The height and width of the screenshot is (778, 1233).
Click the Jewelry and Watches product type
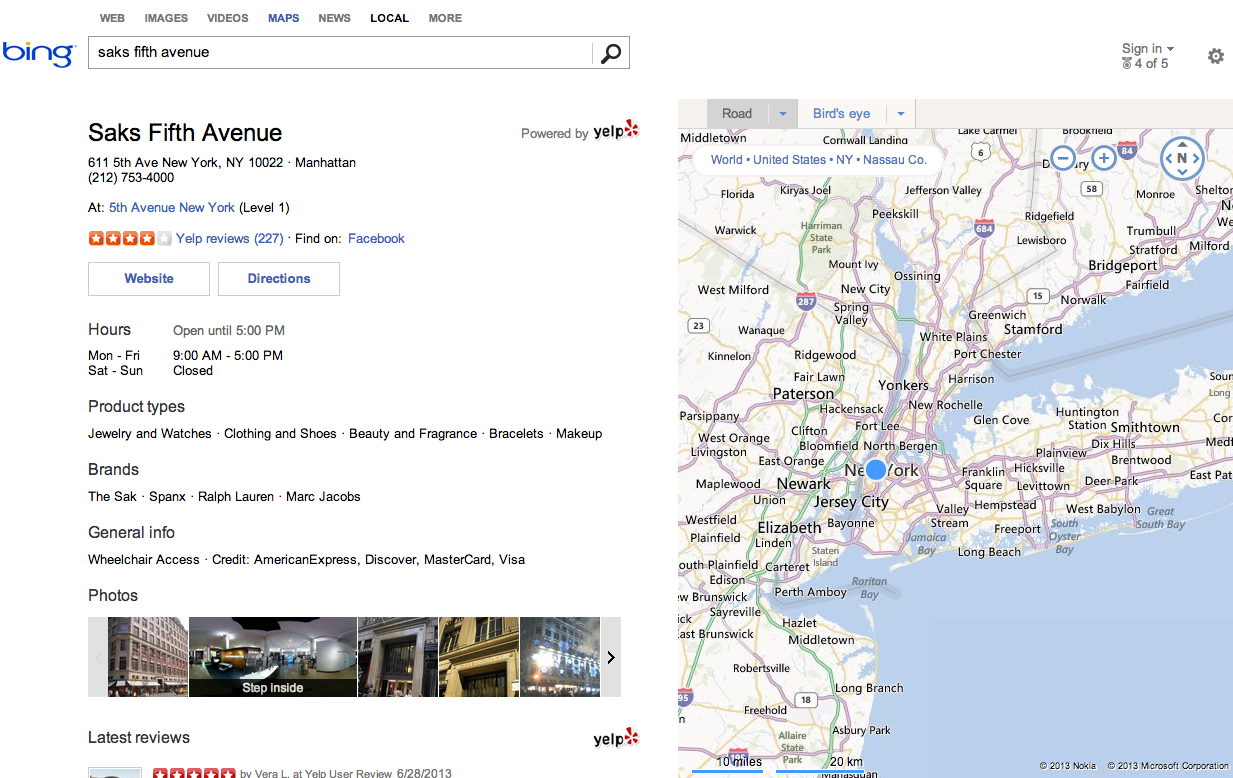tap(150, 434)
